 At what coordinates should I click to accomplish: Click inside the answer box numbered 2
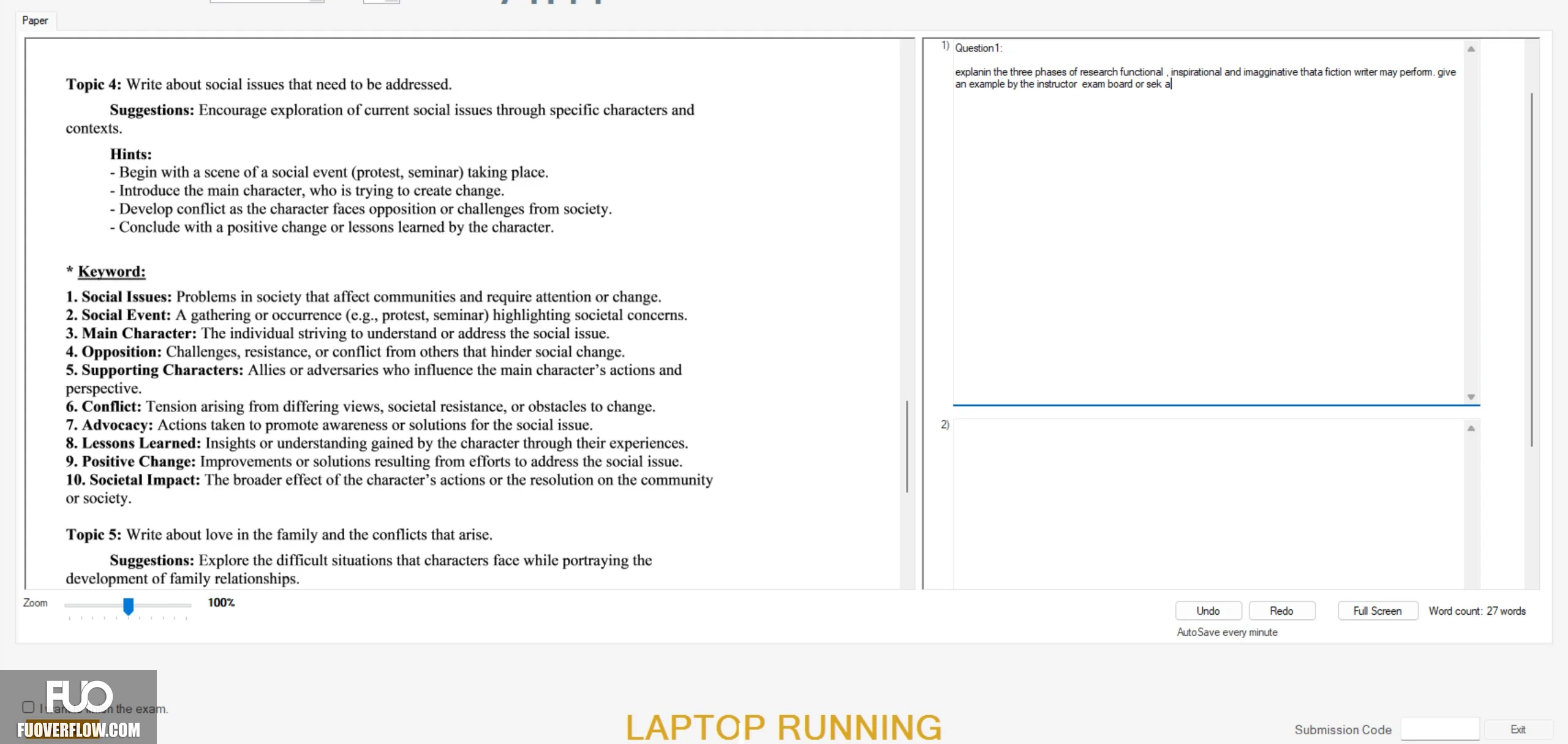coord(1208,503)
